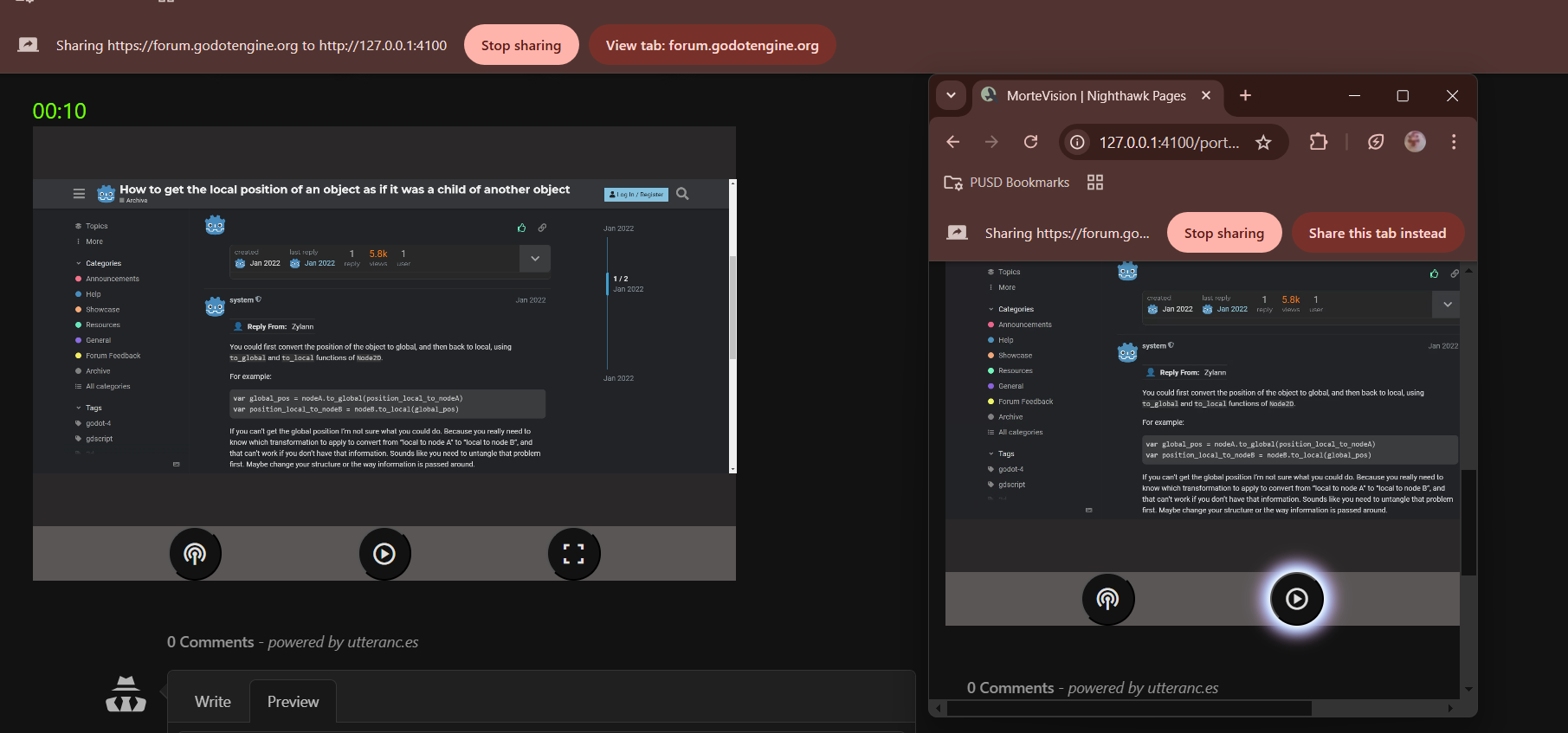
Task: Open fullscreen for the main page video
Action: 574,554
